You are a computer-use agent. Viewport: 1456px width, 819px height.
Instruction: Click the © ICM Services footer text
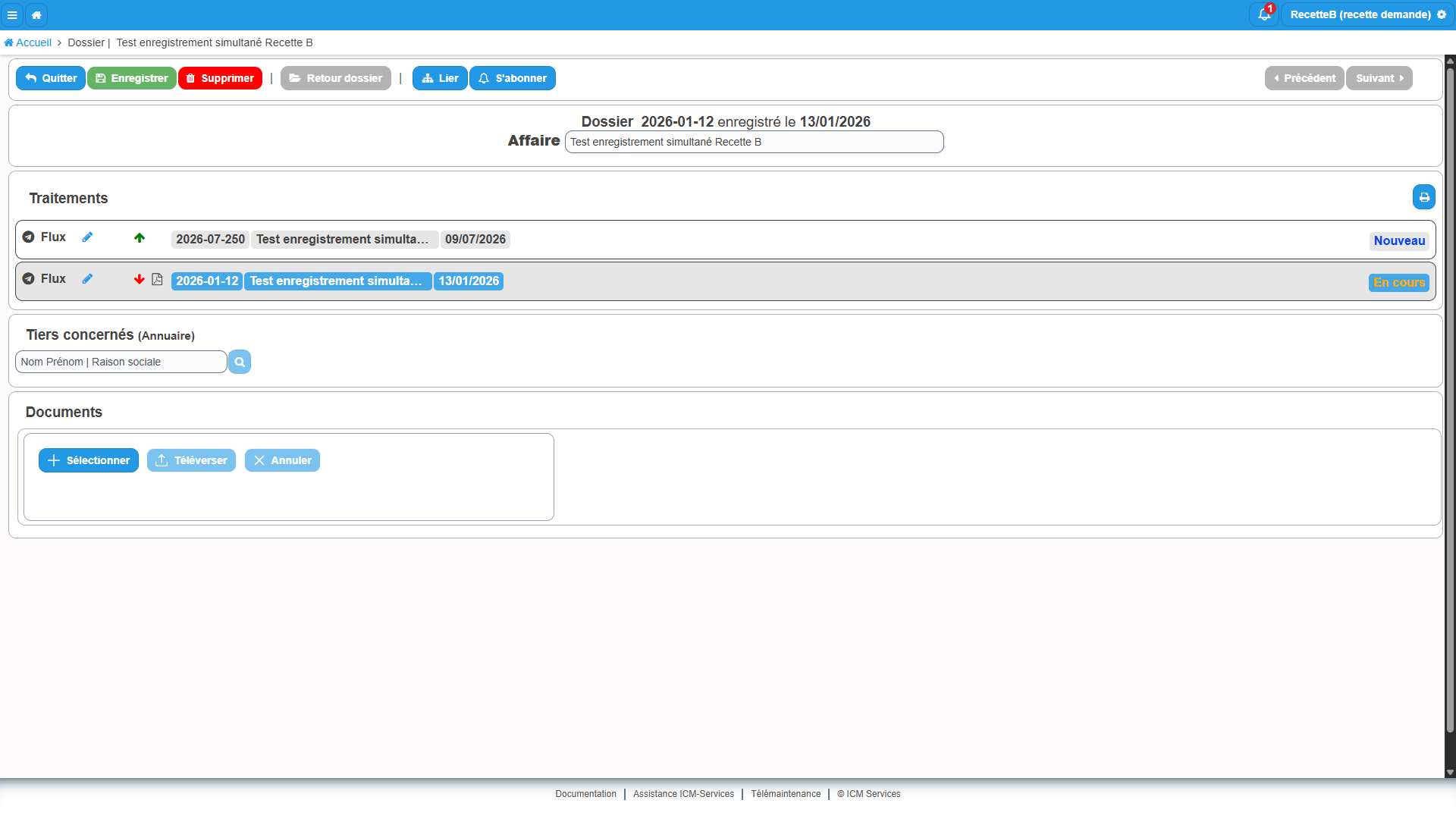[868, 794]
